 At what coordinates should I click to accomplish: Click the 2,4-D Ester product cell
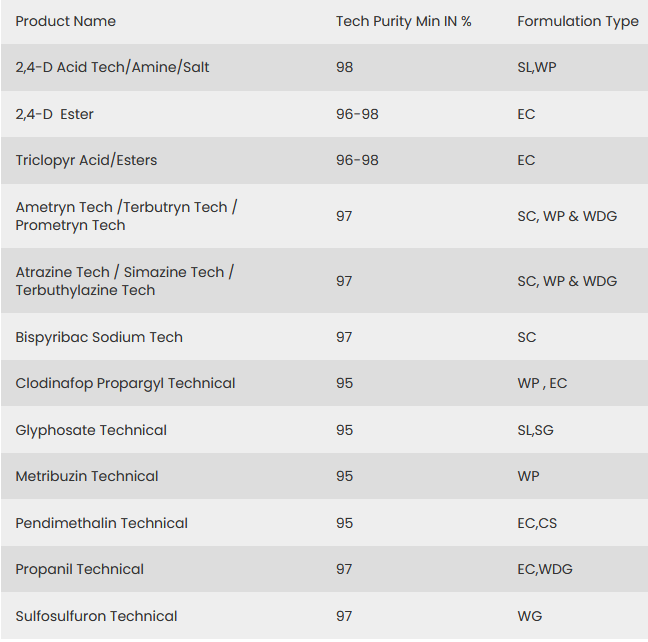55,114
